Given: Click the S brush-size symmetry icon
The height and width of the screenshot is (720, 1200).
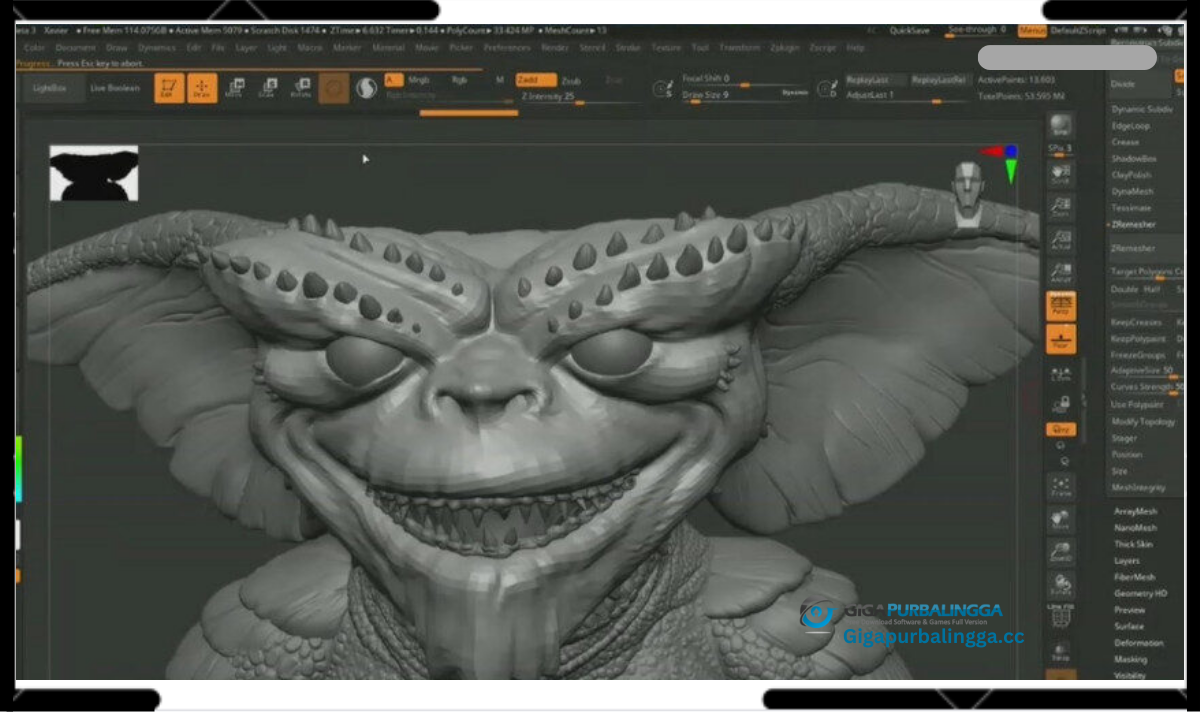Looking at the screenshot, I should (662, 88).
